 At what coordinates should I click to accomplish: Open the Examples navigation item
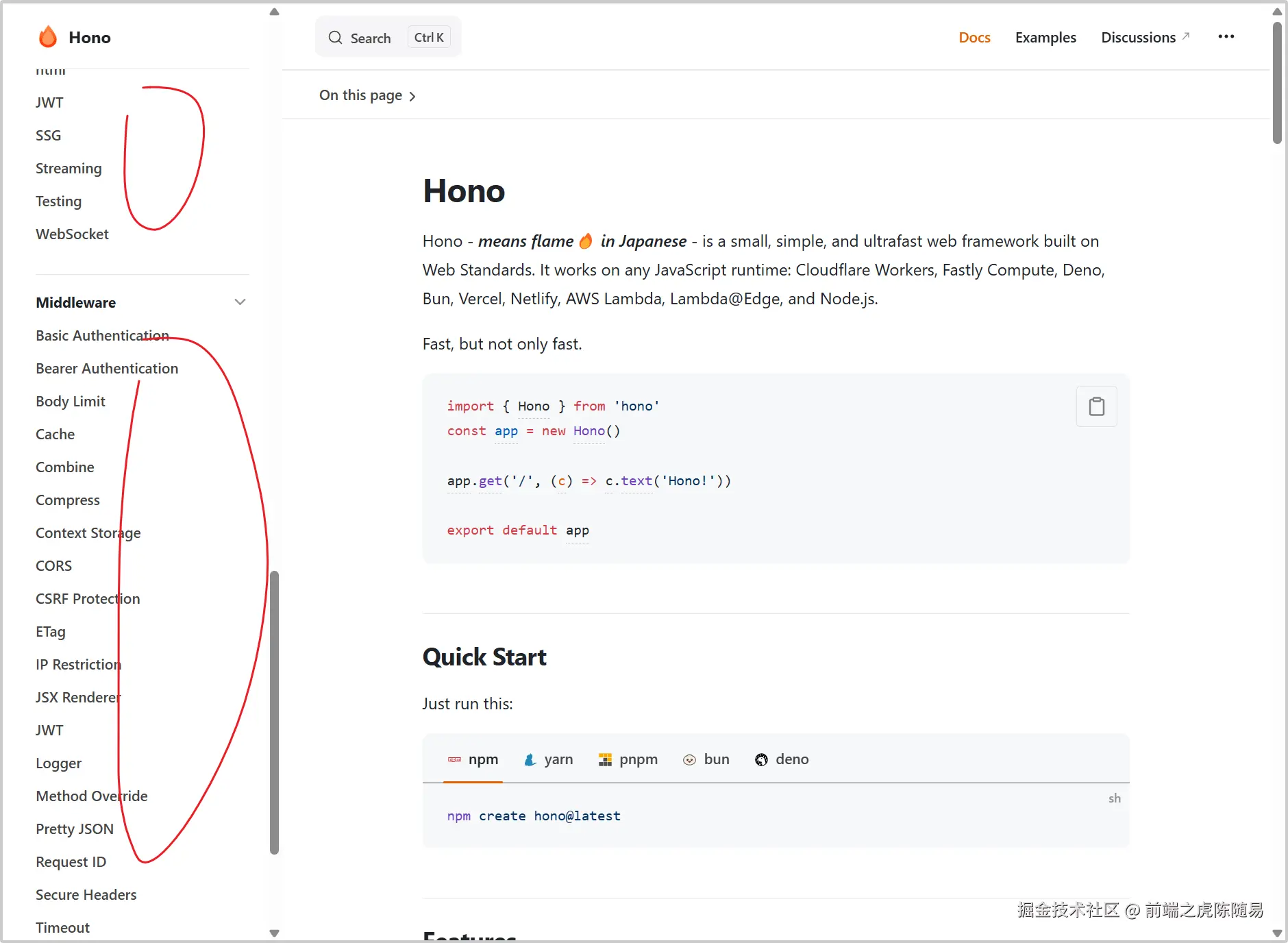click(1045, 38)
